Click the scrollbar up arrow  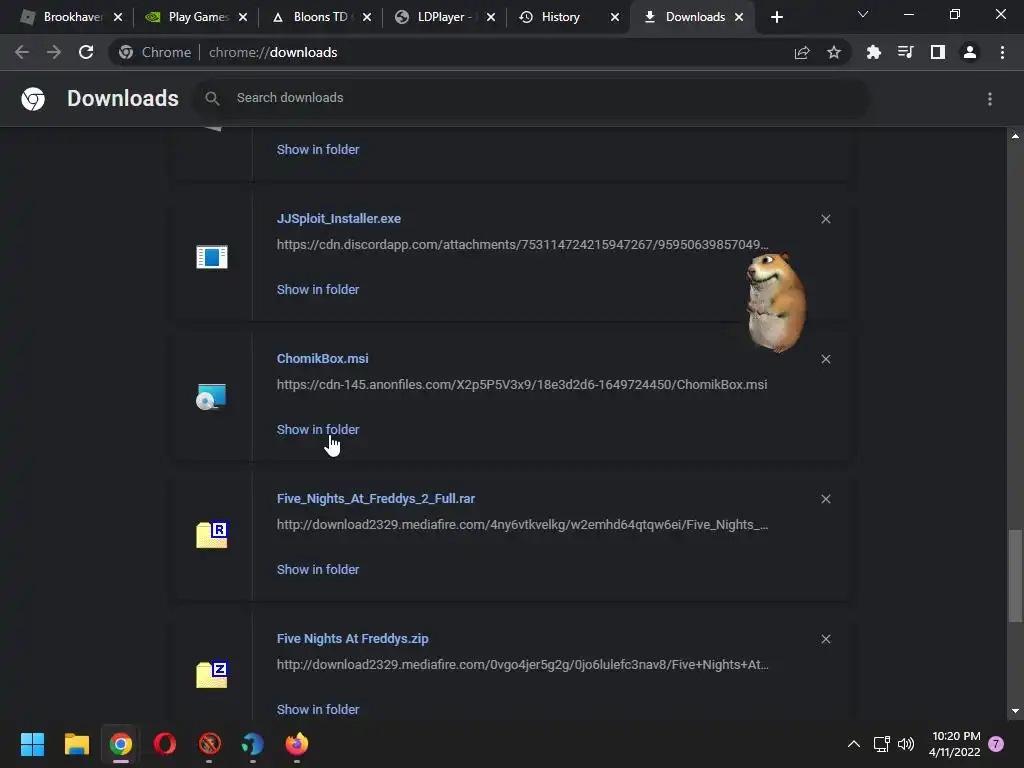click(x=1015, y=136)
